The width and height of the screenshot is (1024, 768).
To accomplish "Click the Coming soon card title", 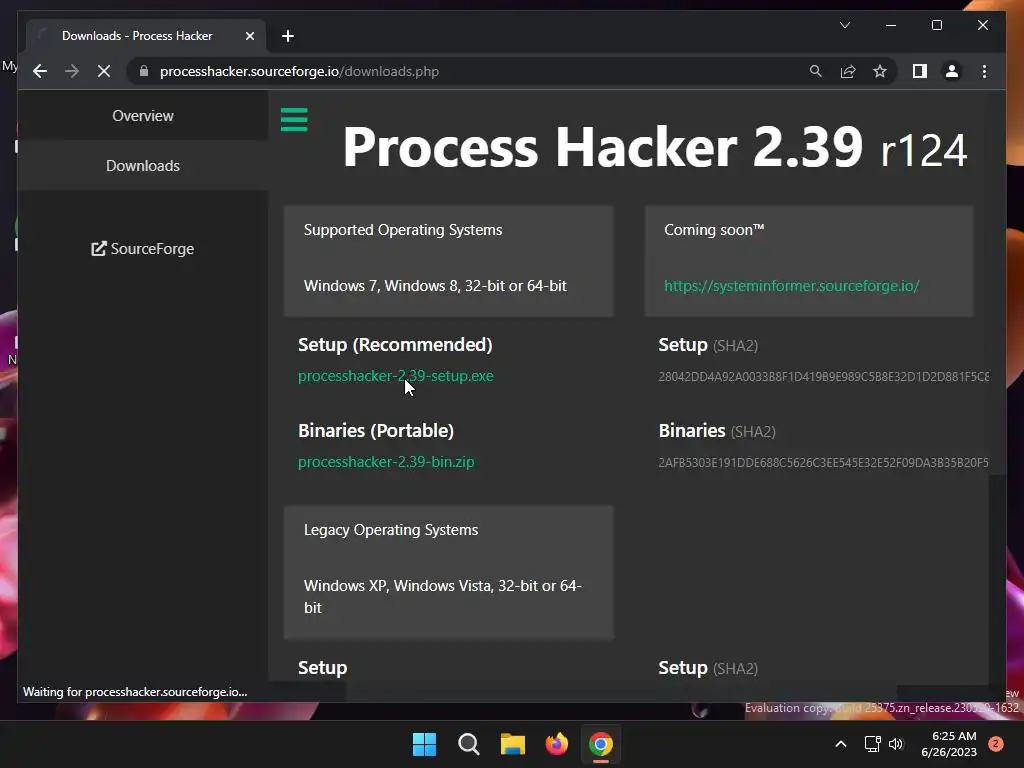I will [714, 230].
